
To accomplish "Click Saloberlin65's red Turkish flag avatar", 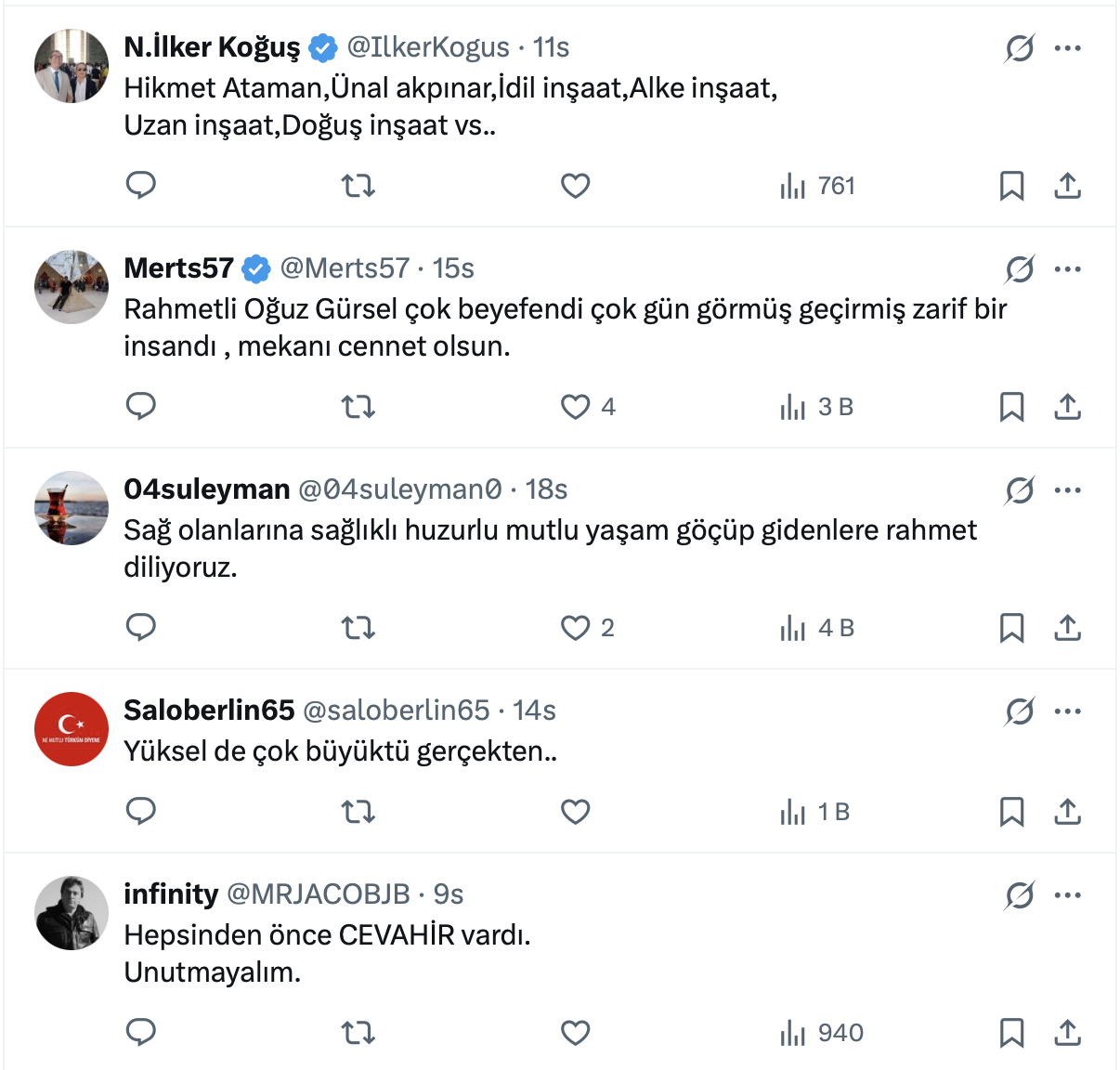I will 72,729.
